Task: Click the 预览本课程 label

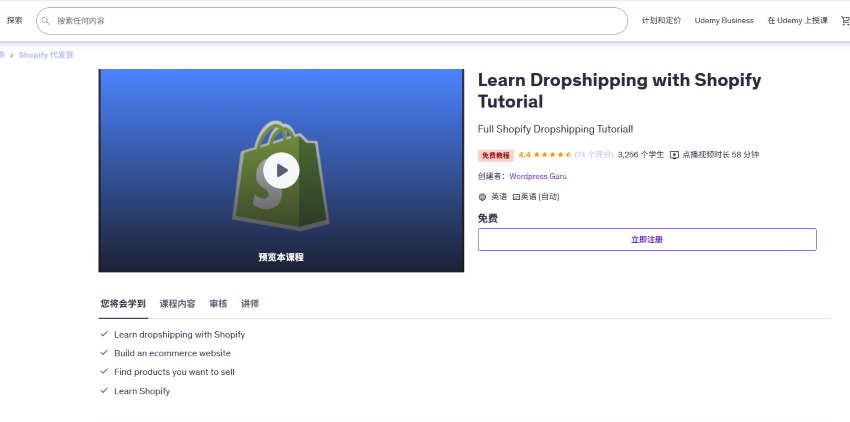Action: pos(281,257)
